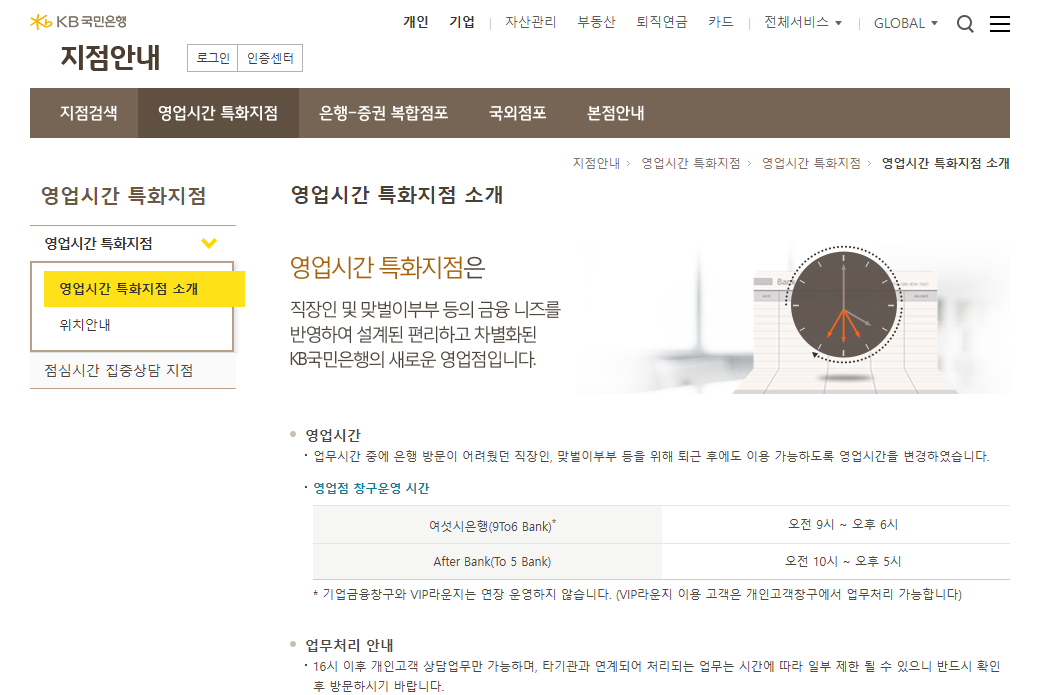Open the hamburger menu icon
The height and width of the screenshot is (695, 1040).
[1000, 24]
